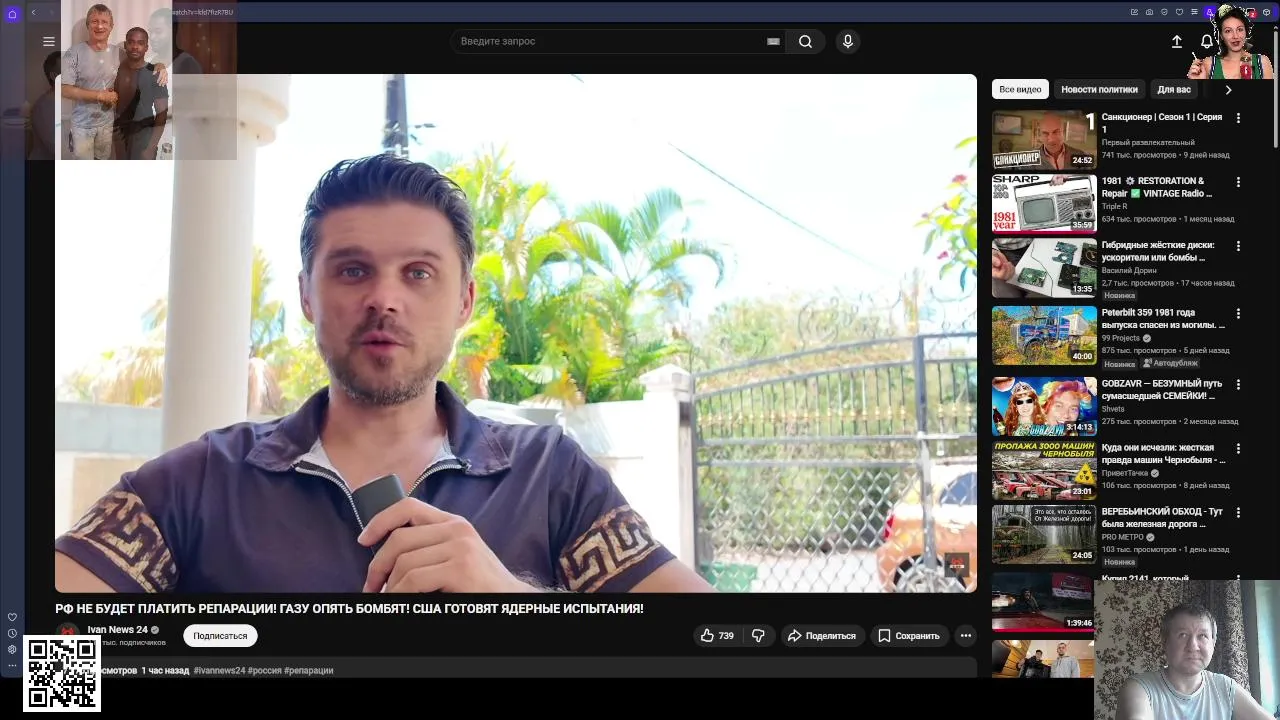The image size is (1280, 720).
Task: Click the Shvets channel name
Action: click(x=1113, y=409)
